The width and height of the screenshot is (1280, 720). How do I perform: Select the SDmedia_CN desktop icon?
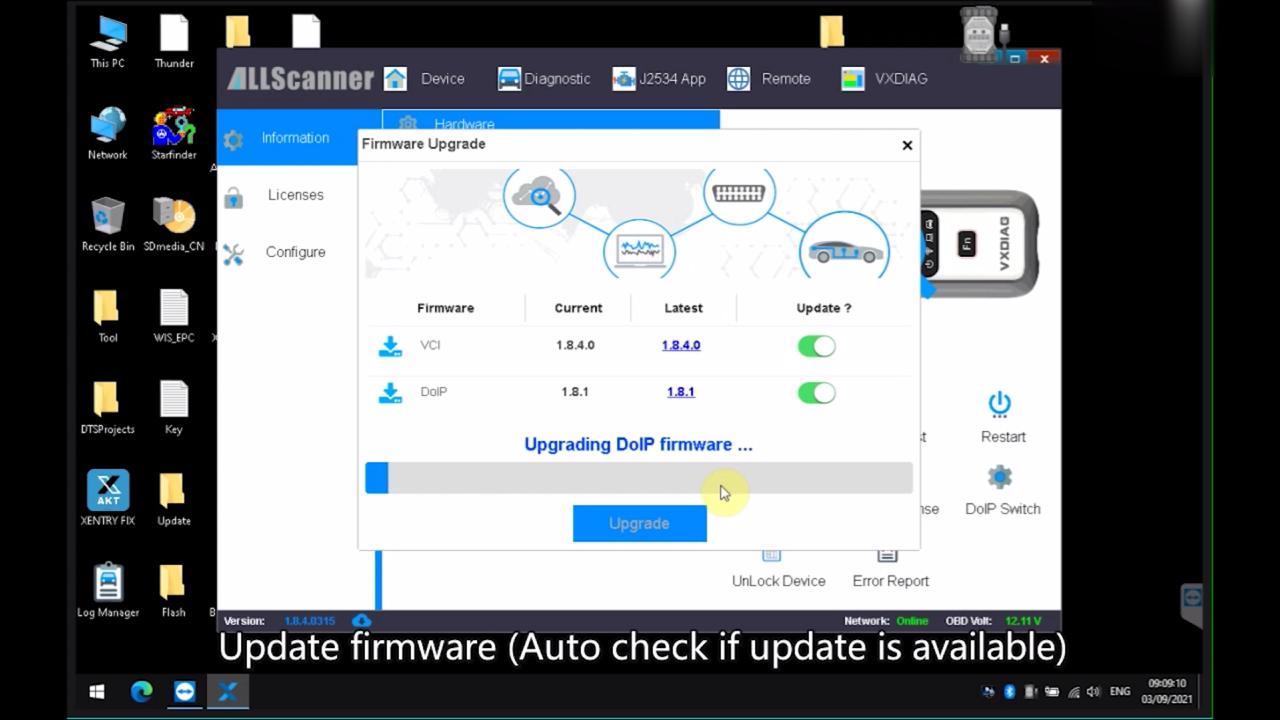(x=174, y=225)
